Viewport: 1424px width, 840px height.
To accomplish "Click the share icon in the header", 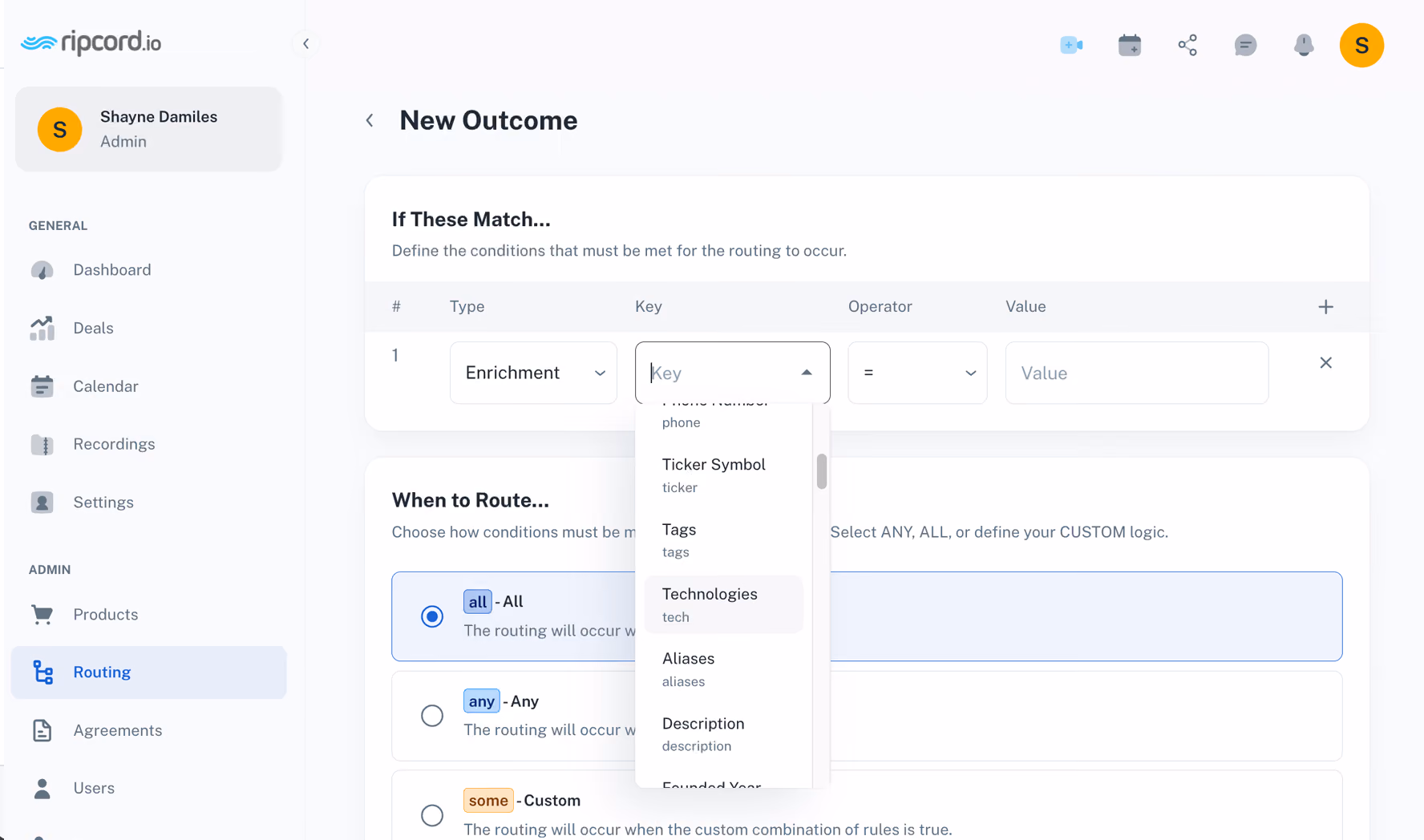I will point(1187,45).
